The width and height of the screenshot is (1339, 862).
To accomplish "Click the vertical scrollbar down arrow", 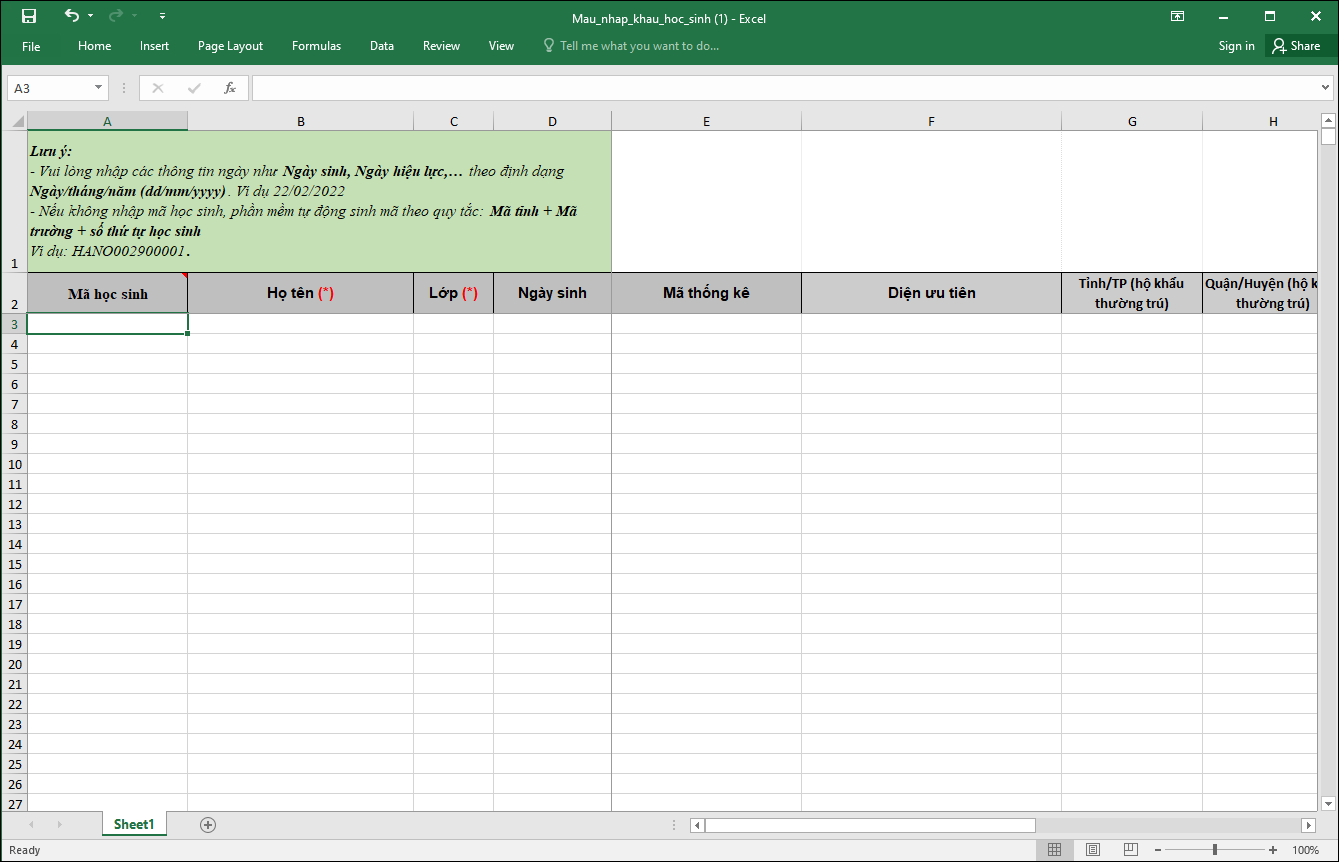I will click(x=1328, y=803).
